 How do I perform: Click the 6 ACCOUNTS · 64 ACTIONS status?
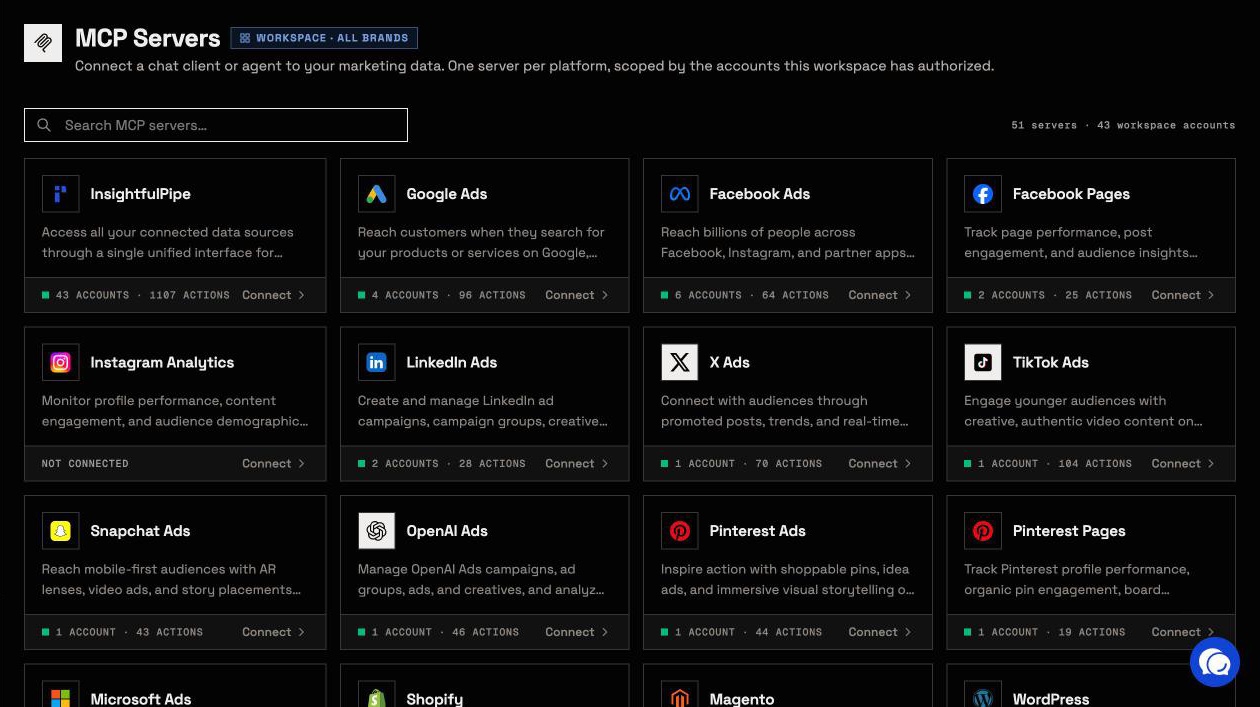pos(745,295)
